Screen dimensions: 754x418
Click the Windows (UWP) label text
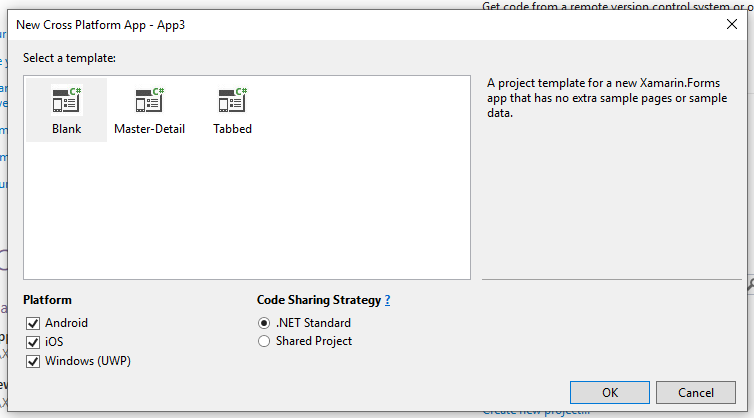tap(88, 361)
